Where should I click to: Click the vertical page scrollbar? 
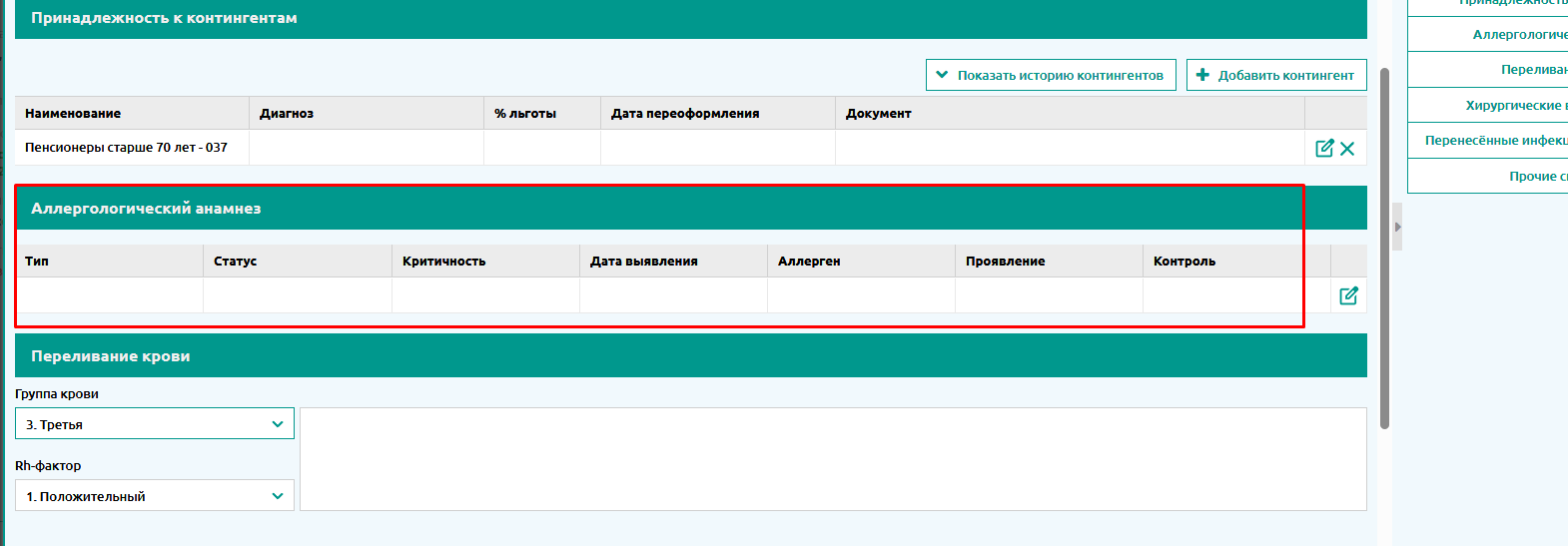click(x=1384, y=250)
